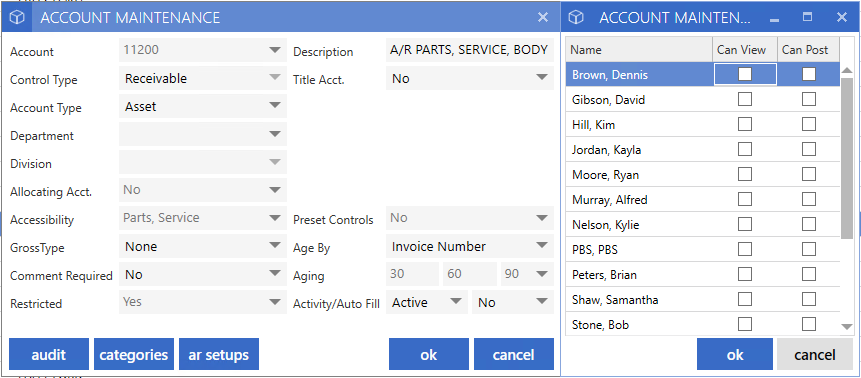The width and height of the screenshot is (861, 378).
Task: Open the categories button
Action: click(x=134, y=354)
